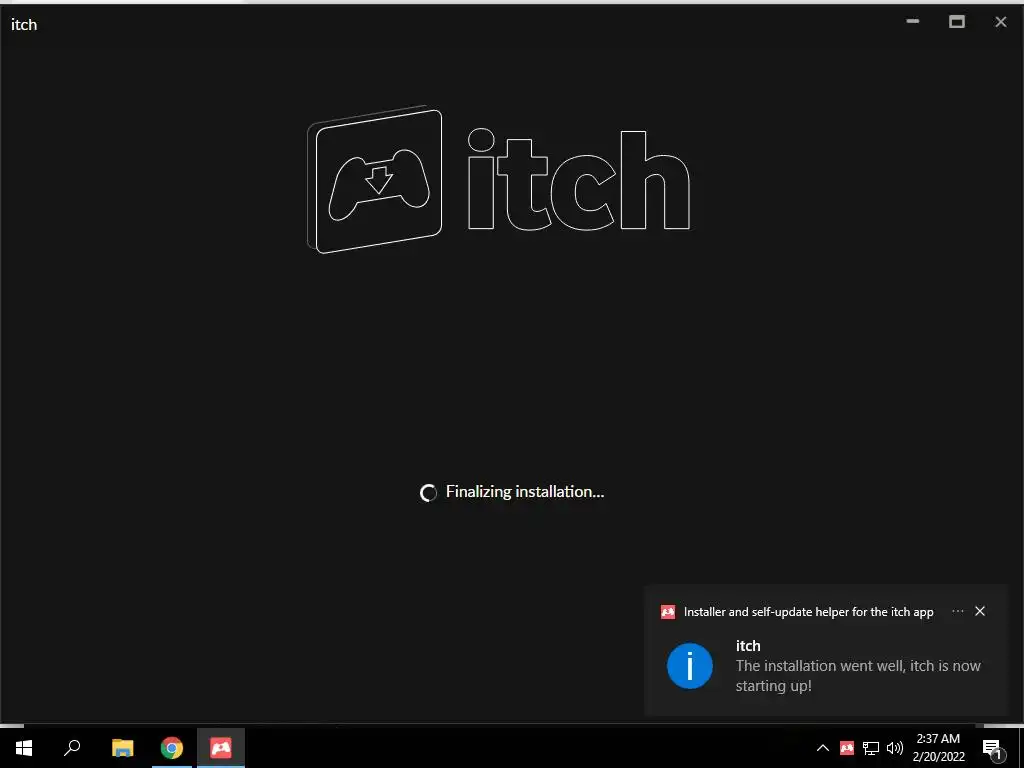This screenshot has height=768, width=1024.
Task: Open network status from the tray
Action: (871, 748)
